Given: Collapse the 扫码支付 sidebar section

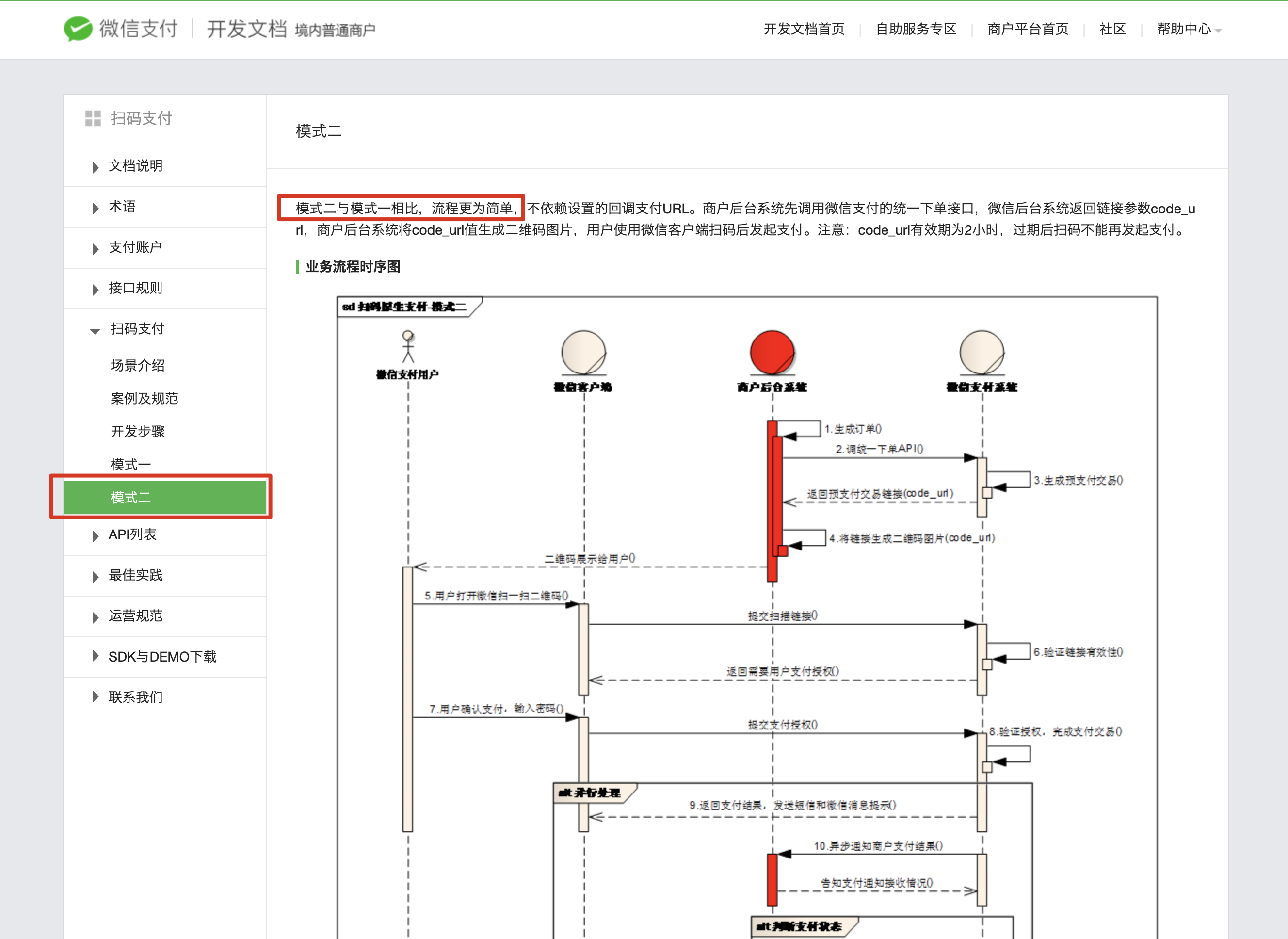Looking at the screenshot, I should click(137, 329).
